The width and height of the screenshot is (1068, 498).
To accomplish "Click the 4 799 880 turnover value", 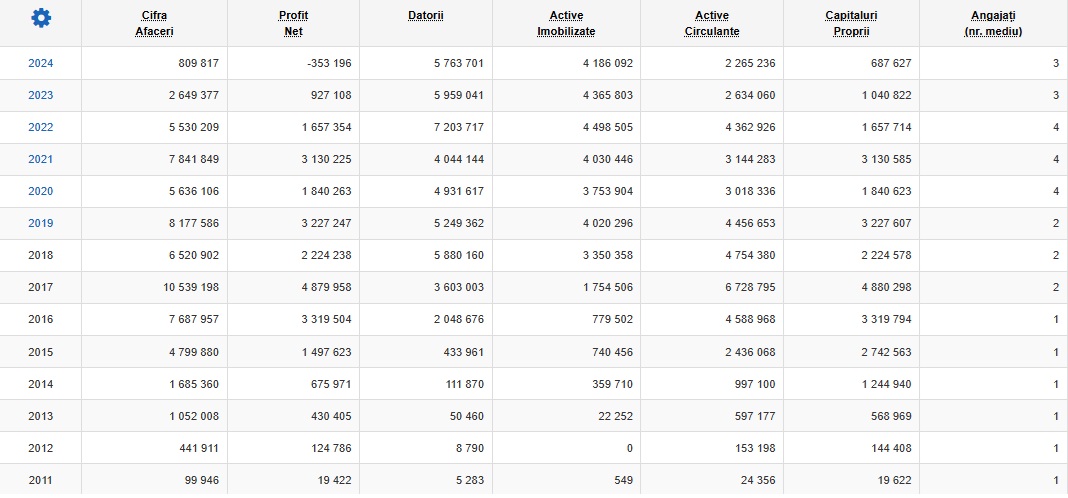I will click(193, 352).
